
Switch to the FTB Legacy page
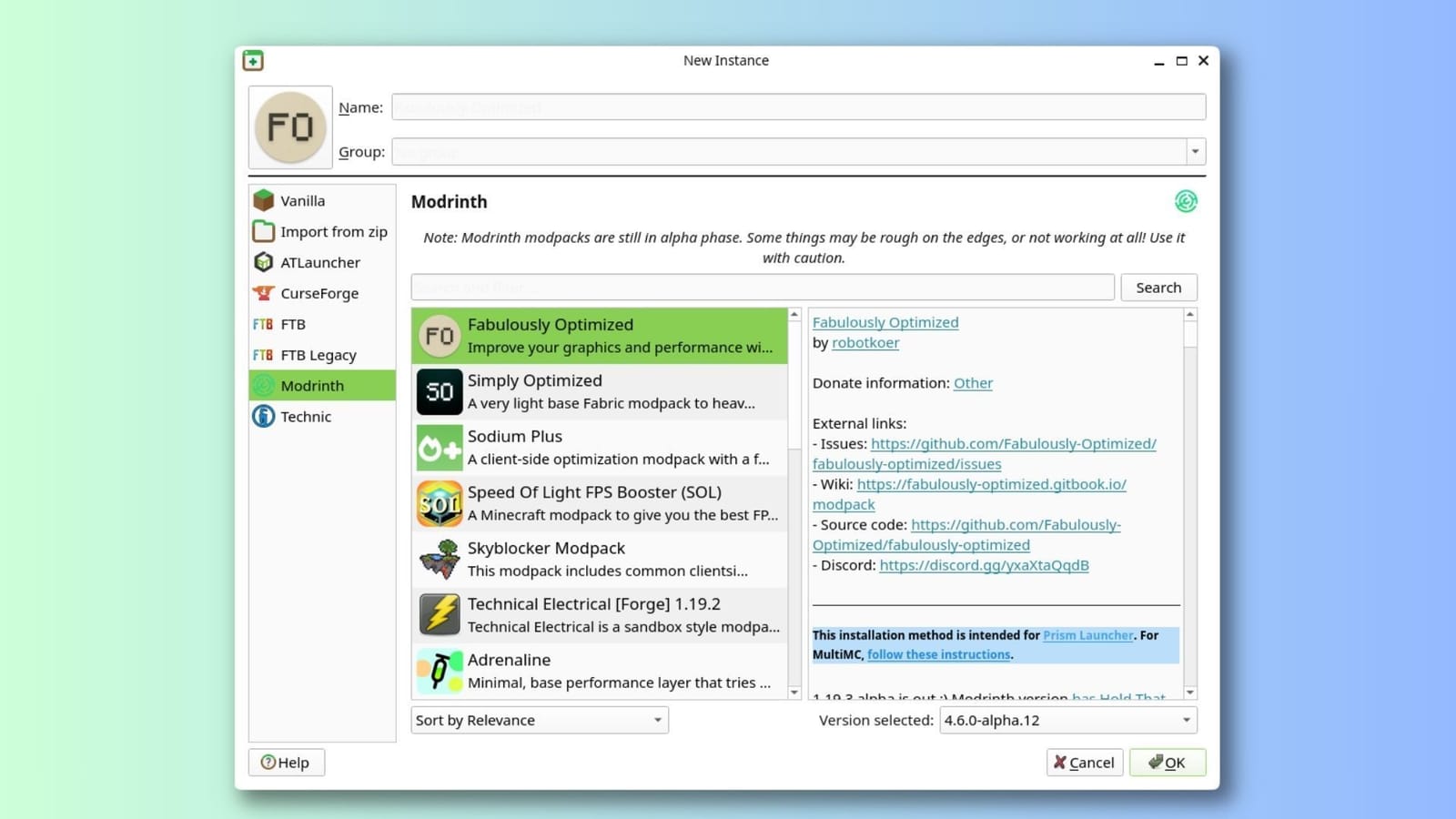pyautogui.click(x=318, y=355)
